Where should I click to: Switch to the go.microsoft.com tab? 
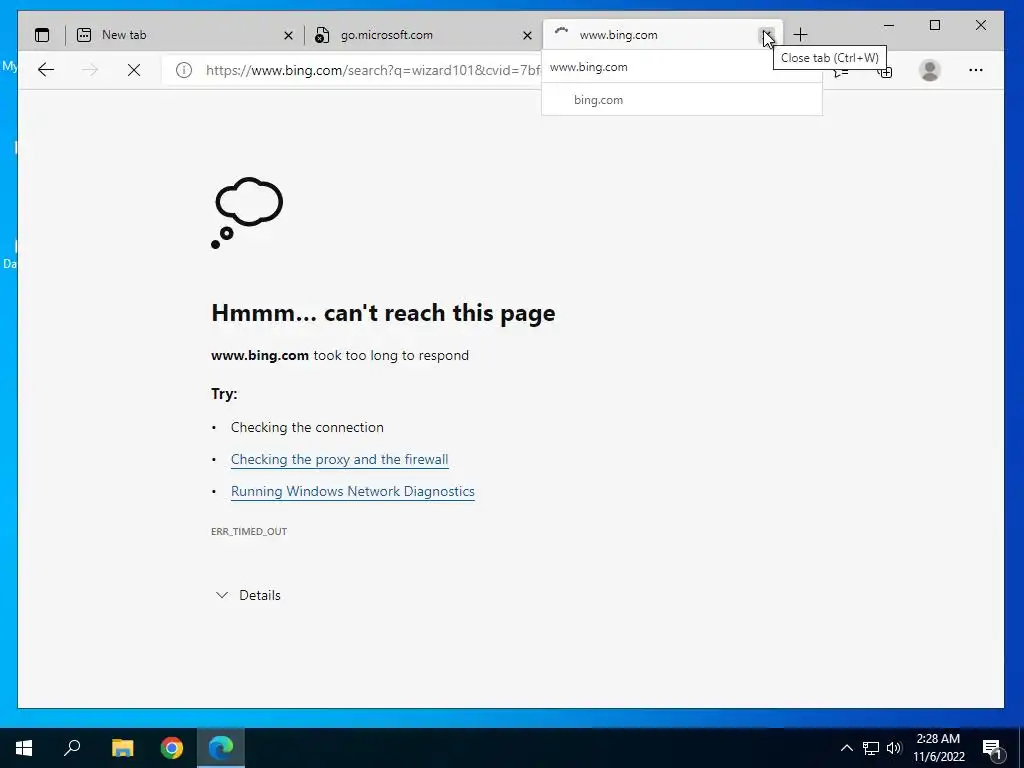pos(423,35)
